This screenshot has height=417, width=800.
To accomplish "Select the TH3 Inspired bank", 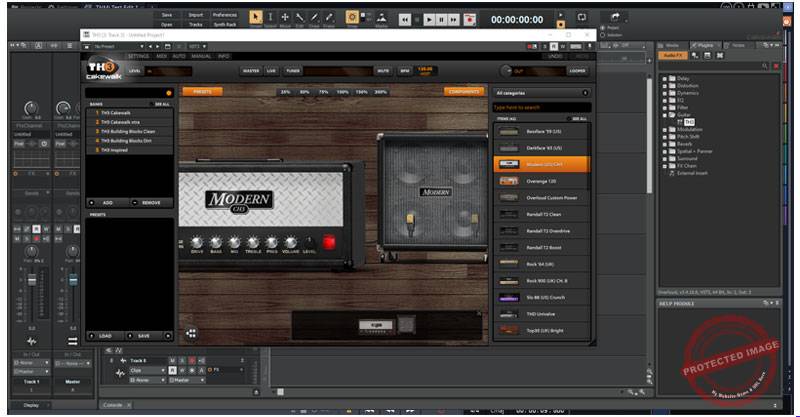I will coord(130,150).
